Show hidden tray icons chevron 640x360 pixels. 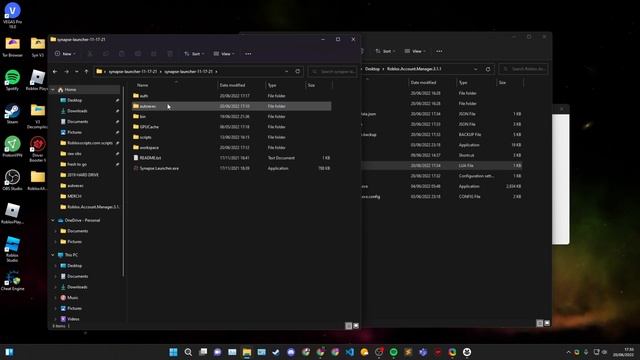[568, 352]
